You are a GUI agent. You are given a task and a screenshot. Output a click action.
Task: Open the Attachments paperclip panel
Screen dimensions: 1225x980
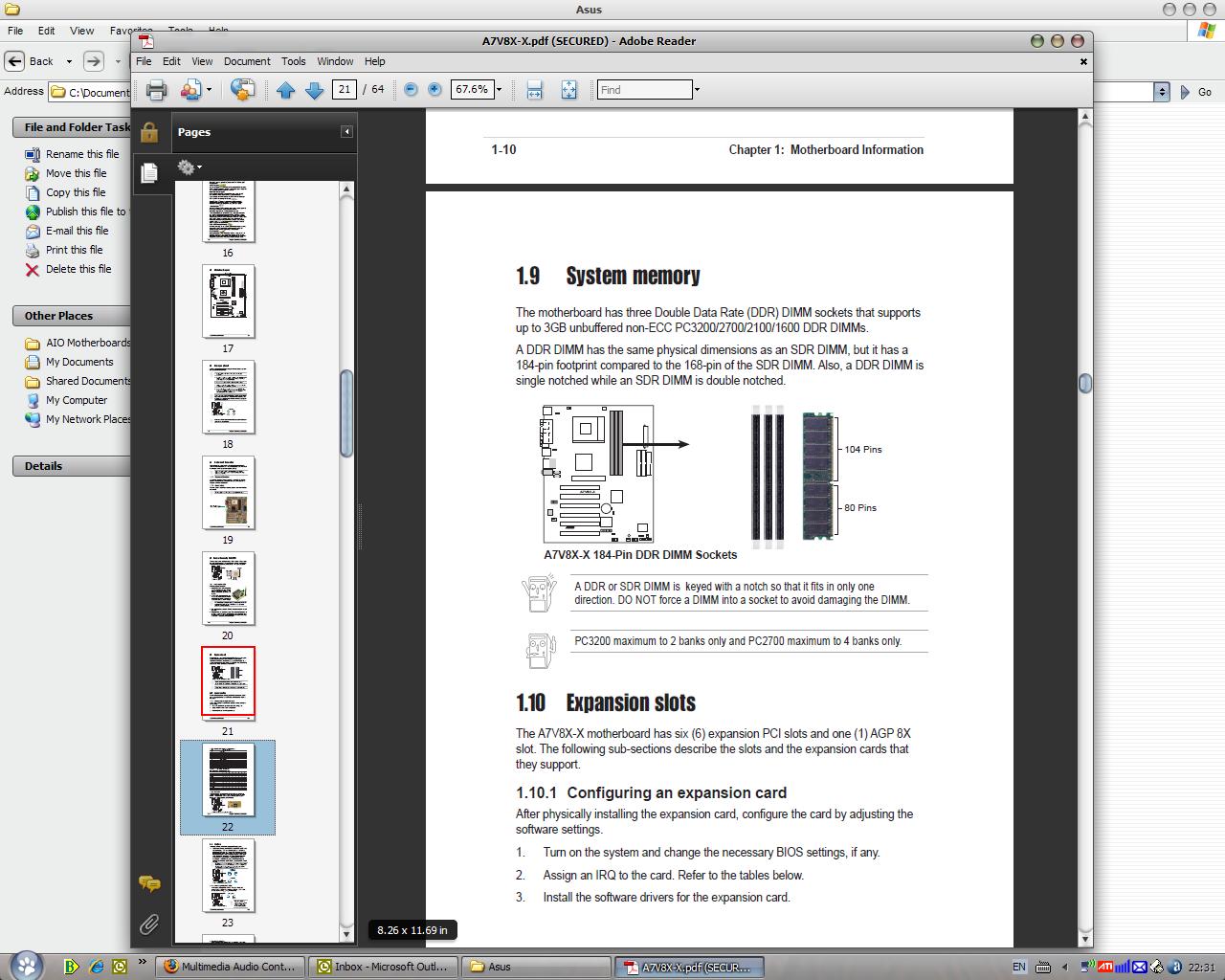pos(149,924)
